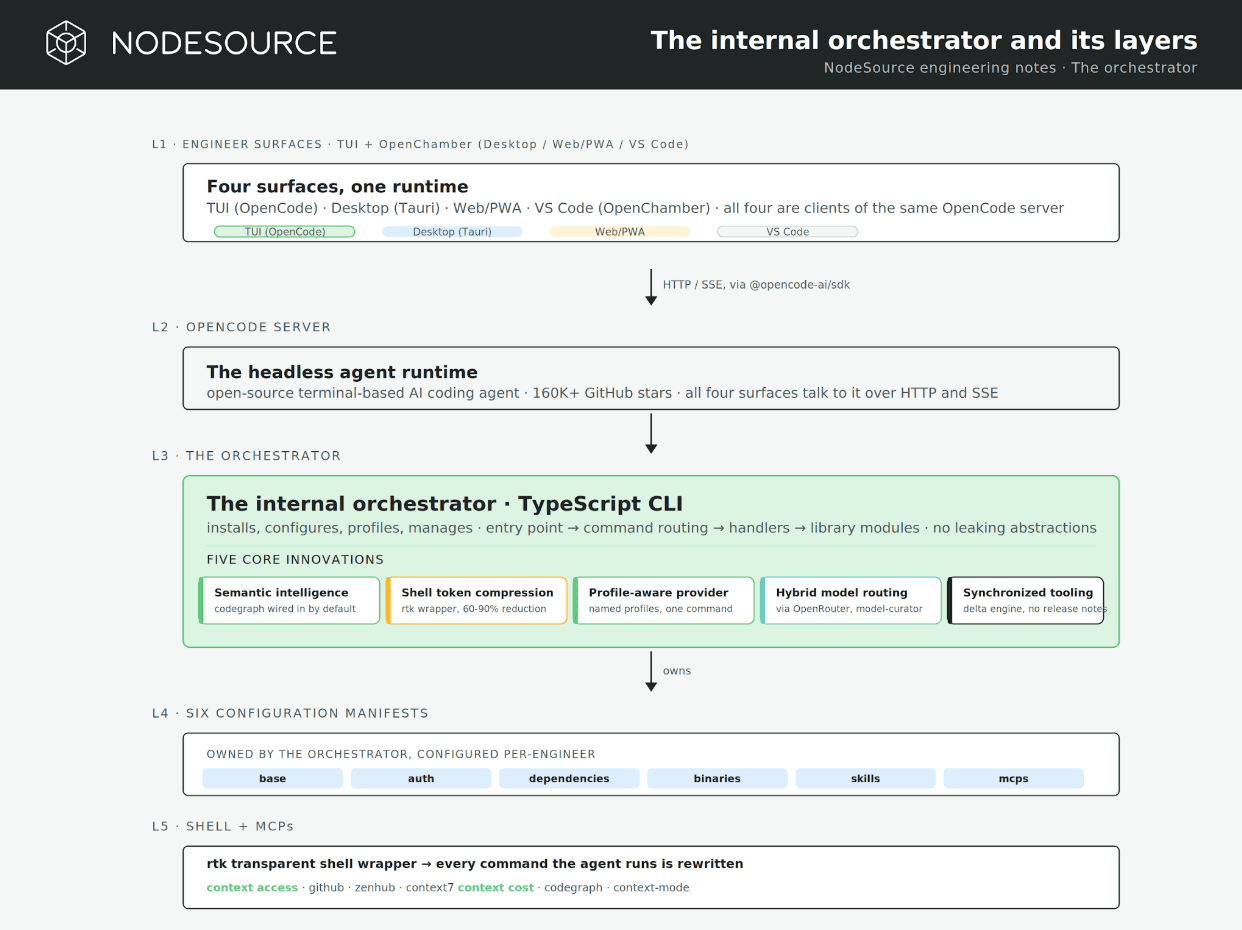This screenshot has height=930, width=1242.
Task: Select the Desktop (Tauri) pill
Action: click(452, 232)
